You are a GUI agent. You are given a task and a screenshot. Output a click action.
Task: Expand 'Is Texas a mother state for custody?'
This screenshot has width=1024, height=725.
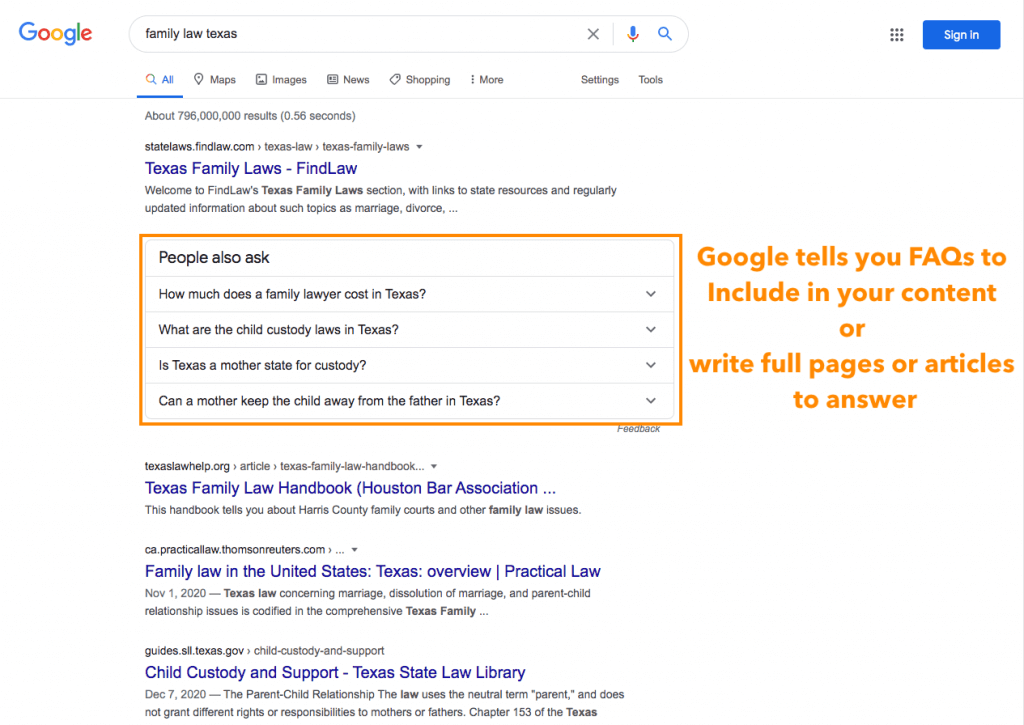pos(409,365)
